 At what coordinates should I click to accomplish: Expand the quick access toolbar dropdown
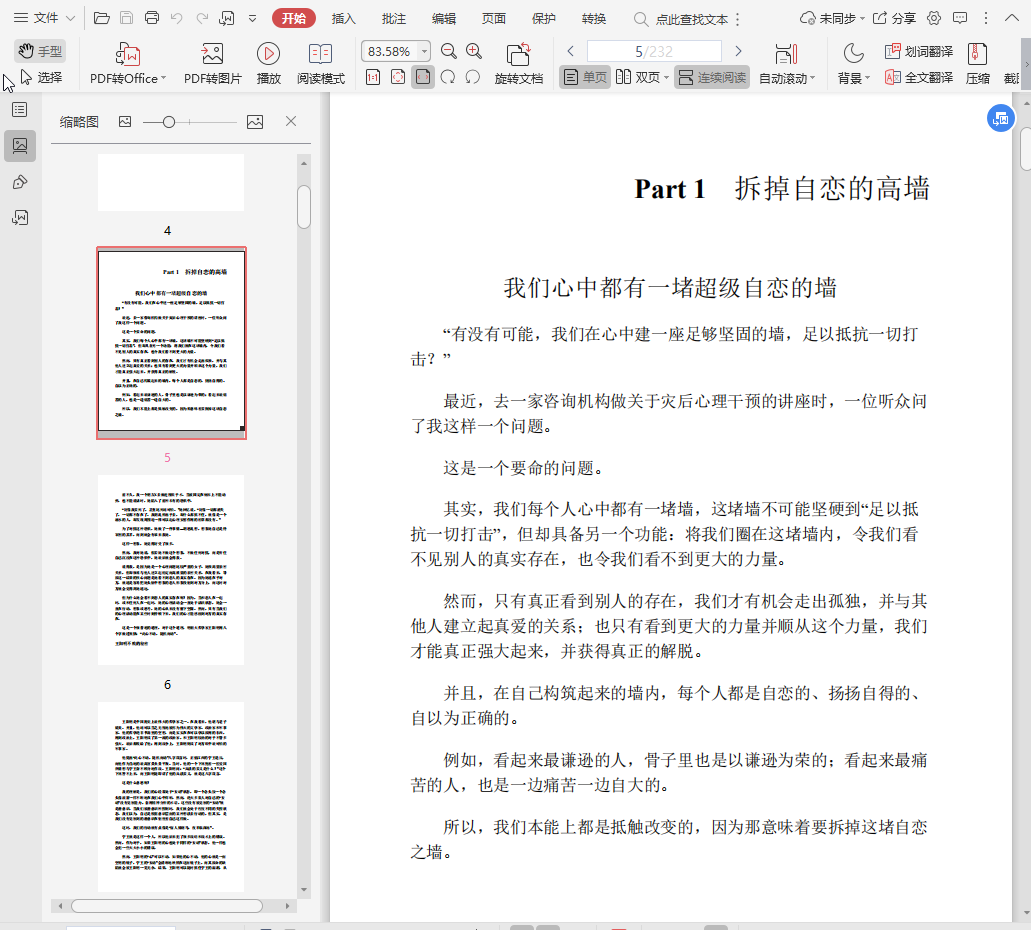point(252,18)
